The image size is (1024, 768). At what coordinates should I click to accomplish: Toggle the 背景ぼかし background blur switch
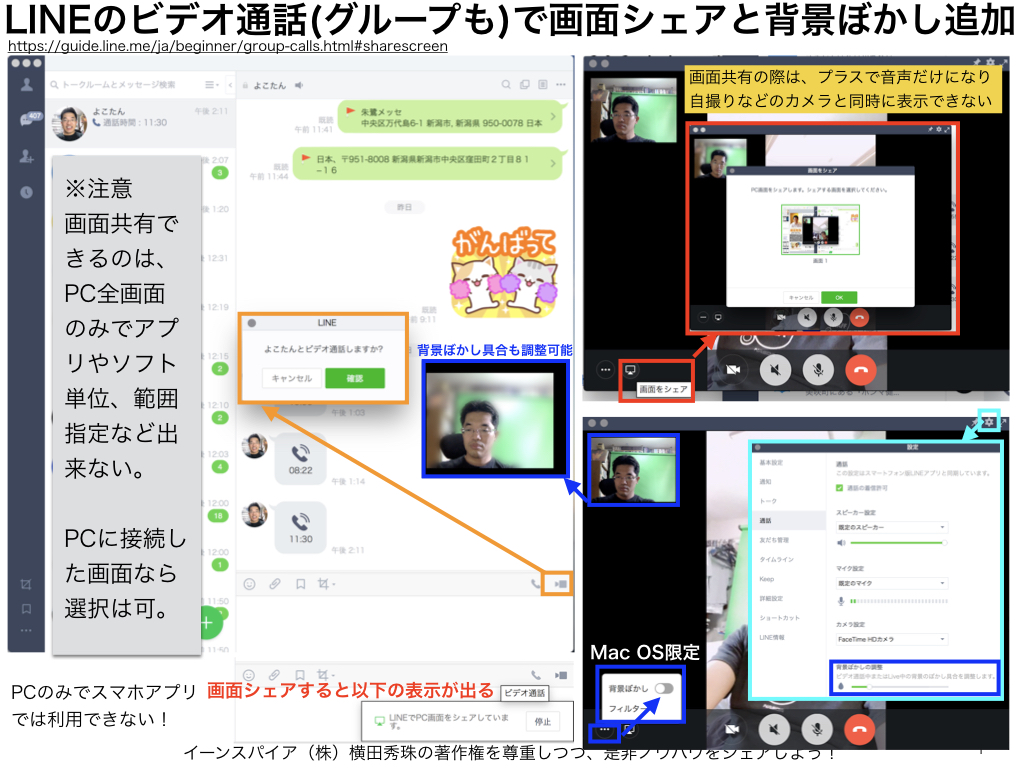click(663, 688)
